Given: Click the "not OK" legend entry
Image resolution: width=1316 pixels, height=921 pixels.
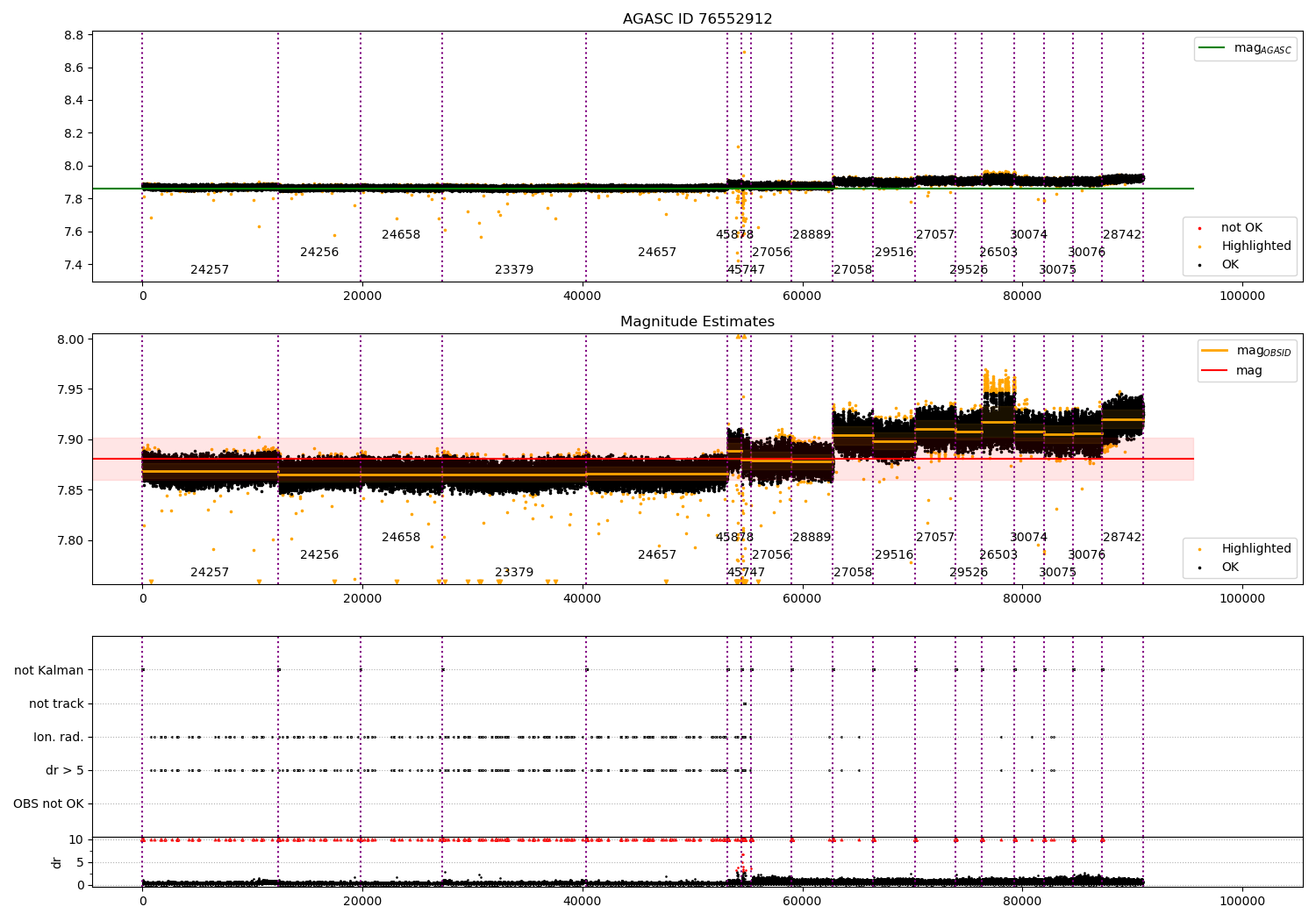Looking at the screenshot, I should point(1241,228).
